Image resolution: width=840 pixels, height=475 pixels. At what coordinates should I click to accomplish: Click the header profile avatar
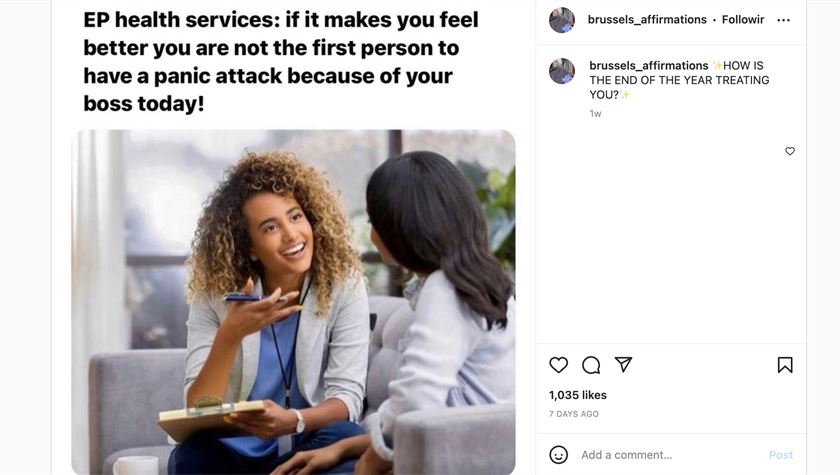click(x=561, y=20)
